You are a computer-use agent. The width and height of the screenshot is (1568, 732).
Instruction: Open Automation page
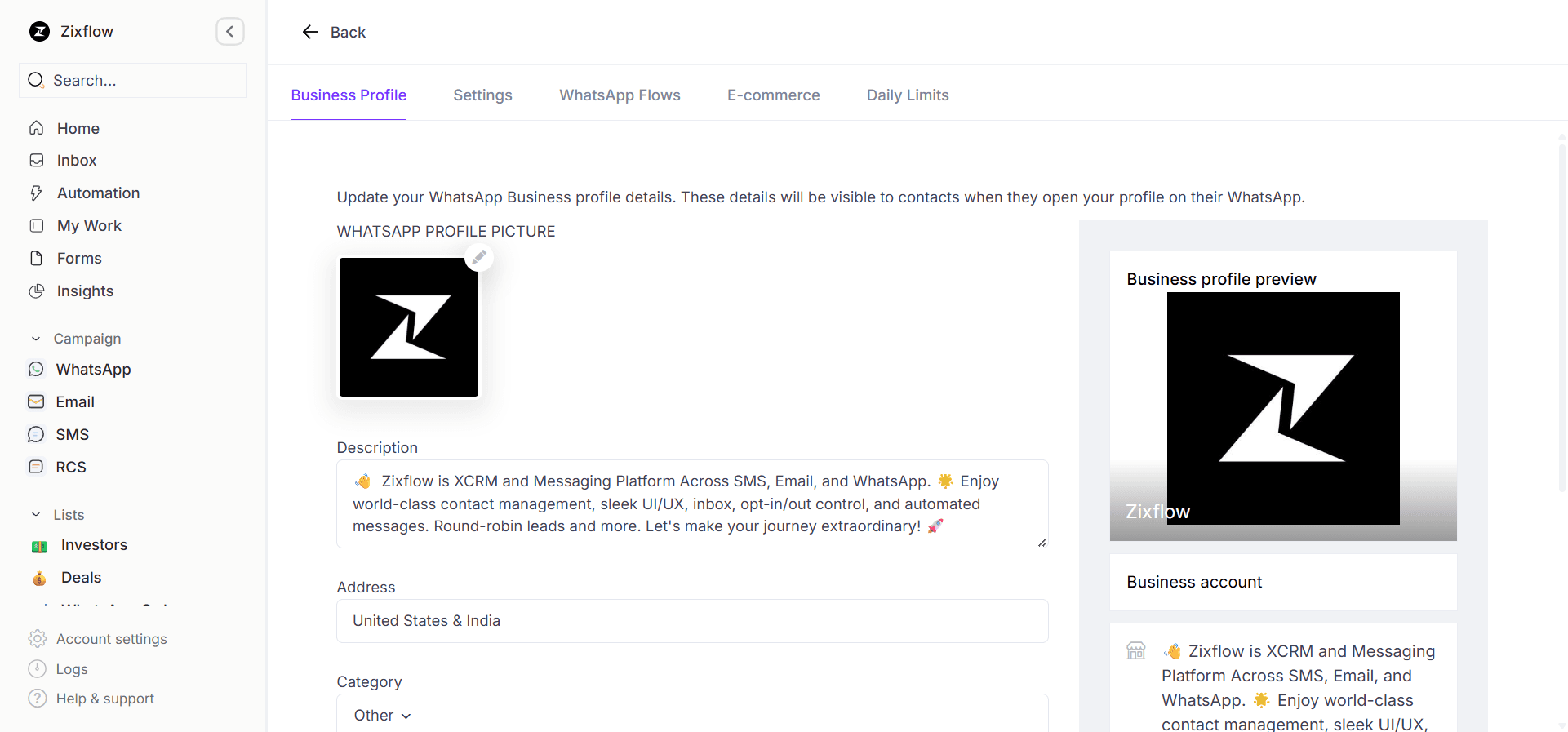(x=98, y=193)
